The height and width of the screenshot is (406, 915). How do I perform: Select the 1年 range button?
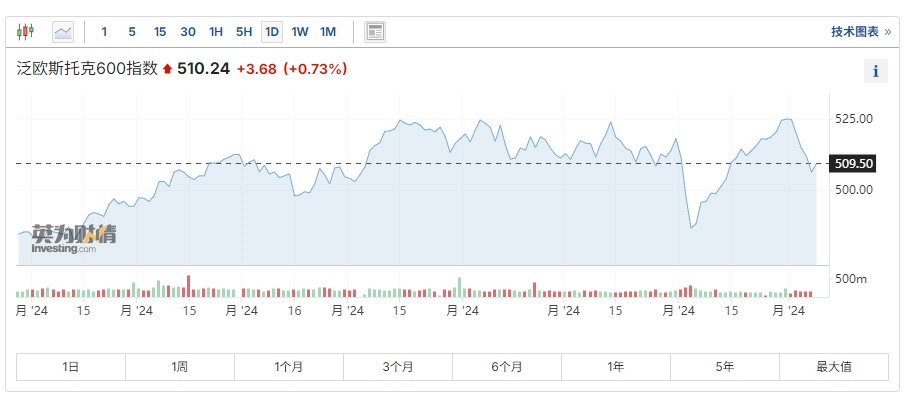point(616,367)
